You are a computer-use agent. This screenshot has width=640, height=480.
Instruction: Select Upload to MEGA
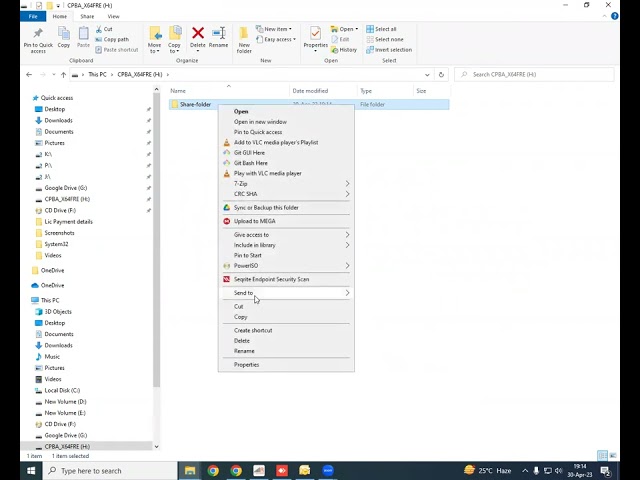286,221
